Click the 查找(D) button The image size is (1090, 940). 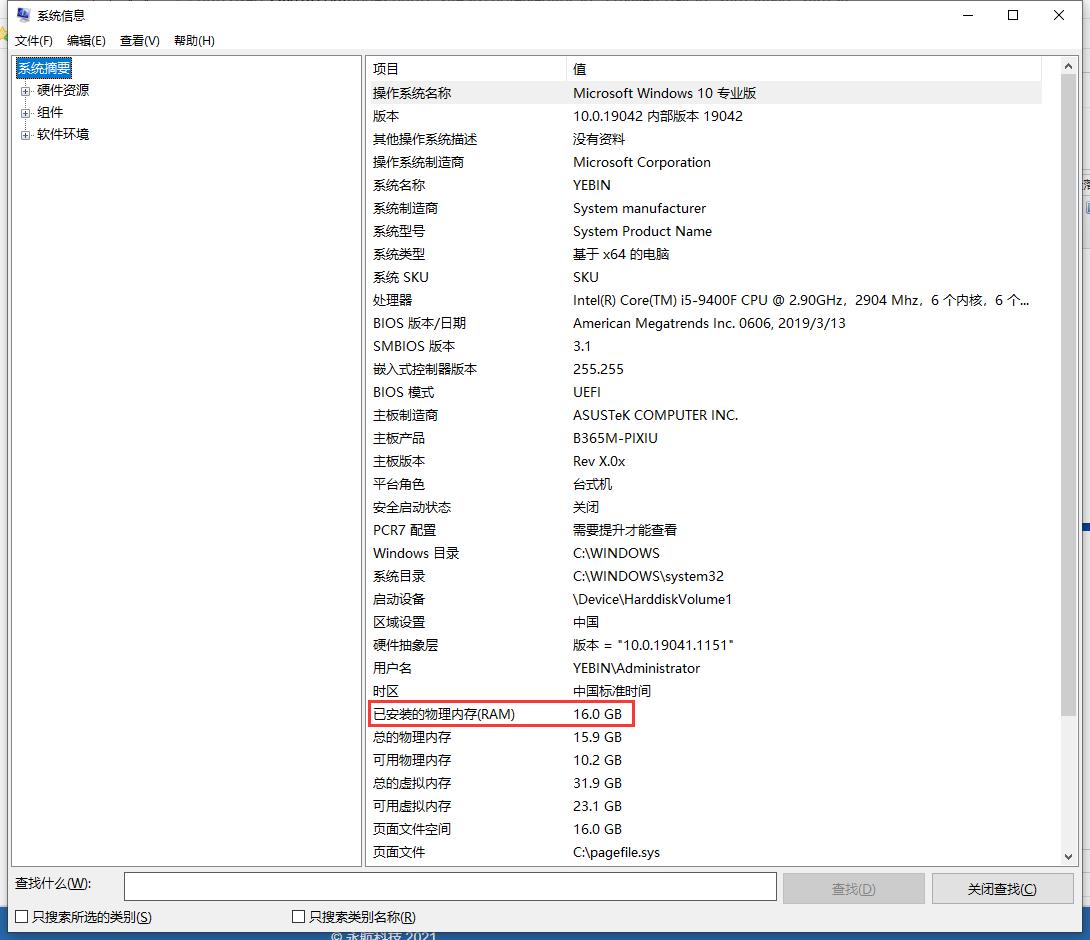coord(854,889)
